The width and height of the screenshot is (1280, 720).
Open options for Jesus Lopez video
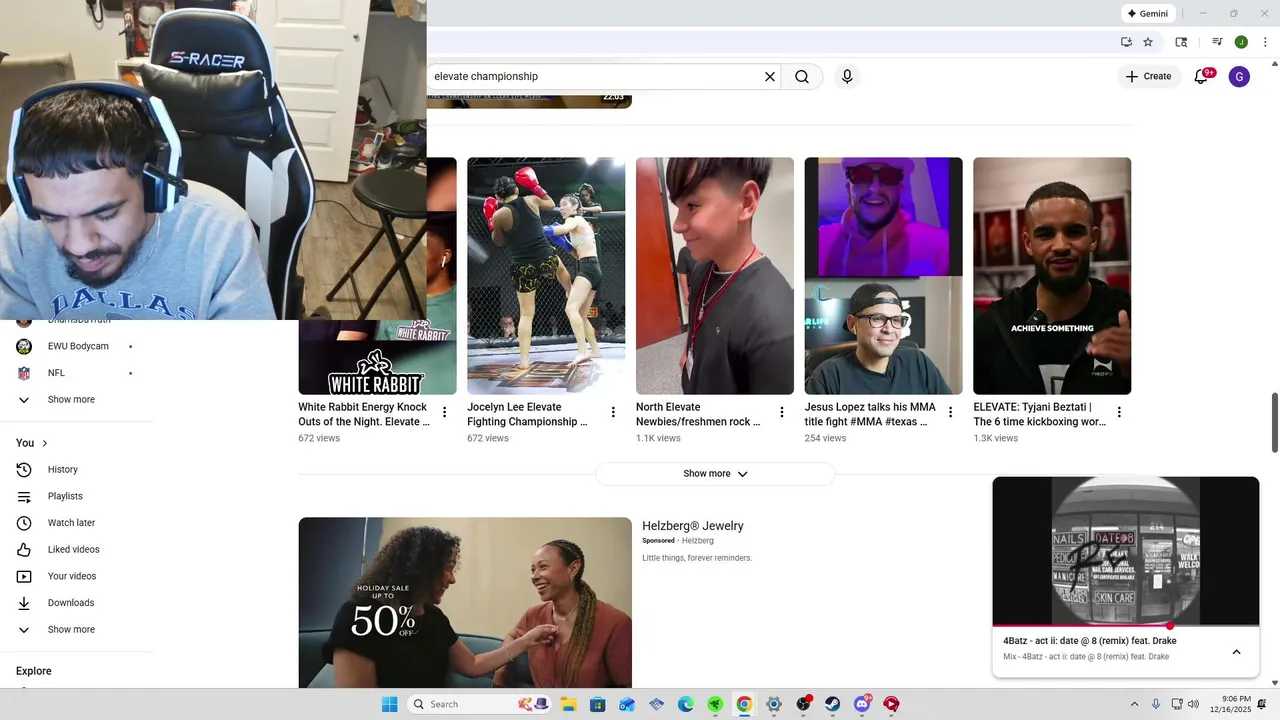point(950,412)
